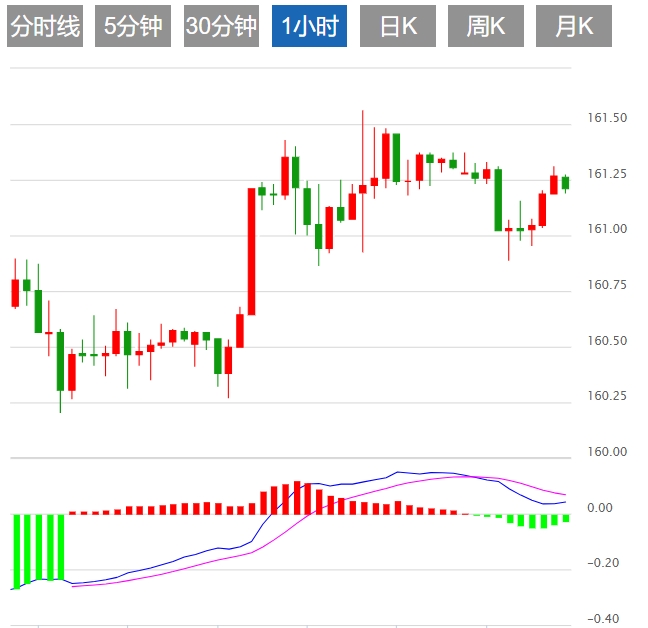
Task: Click the candle with the highest upper wick
Action: tap(363, 181)
